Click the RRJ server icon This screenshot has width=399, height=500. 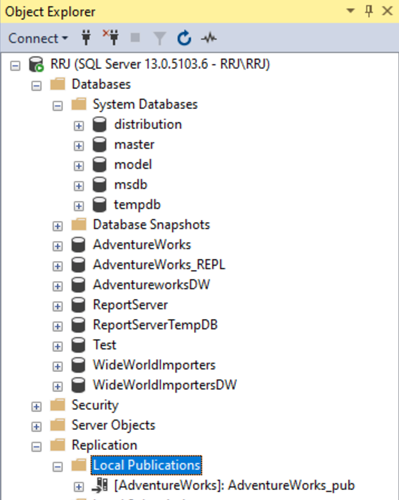(x=36, y=64)
